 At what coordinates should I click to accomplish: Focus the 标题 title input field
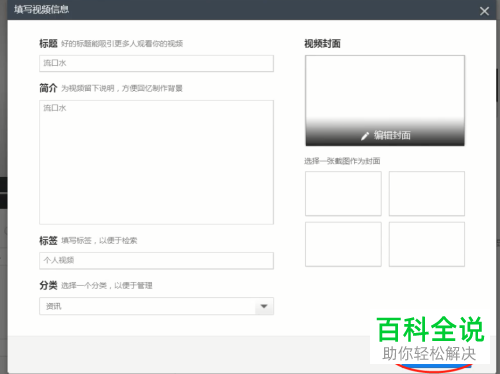point(156,63)
